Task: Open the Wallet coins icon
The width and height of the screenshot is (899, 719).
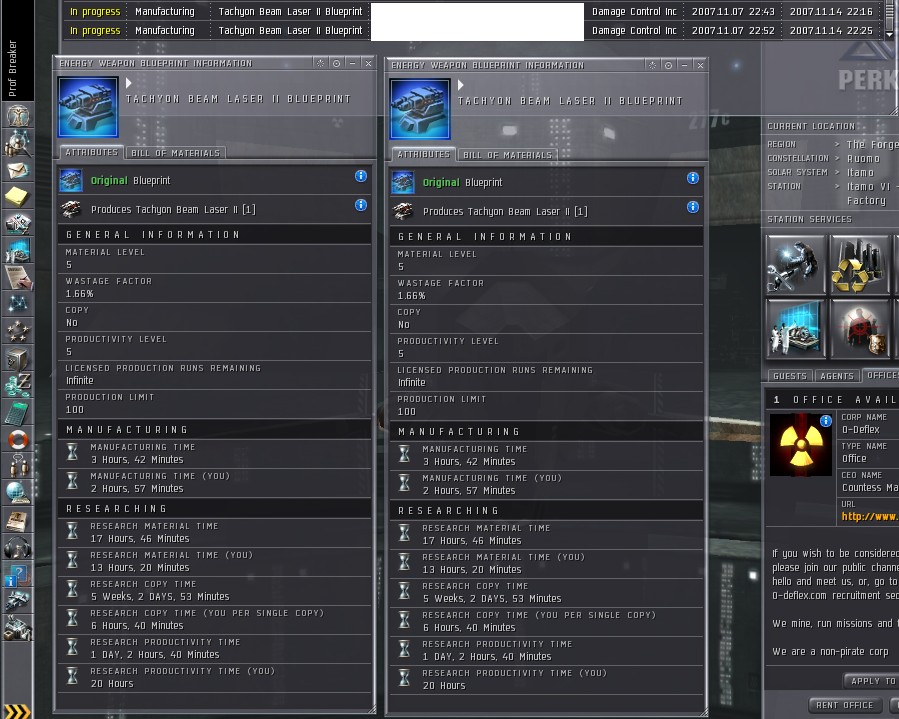Action: pyautogui.click(x=18, y=386)
